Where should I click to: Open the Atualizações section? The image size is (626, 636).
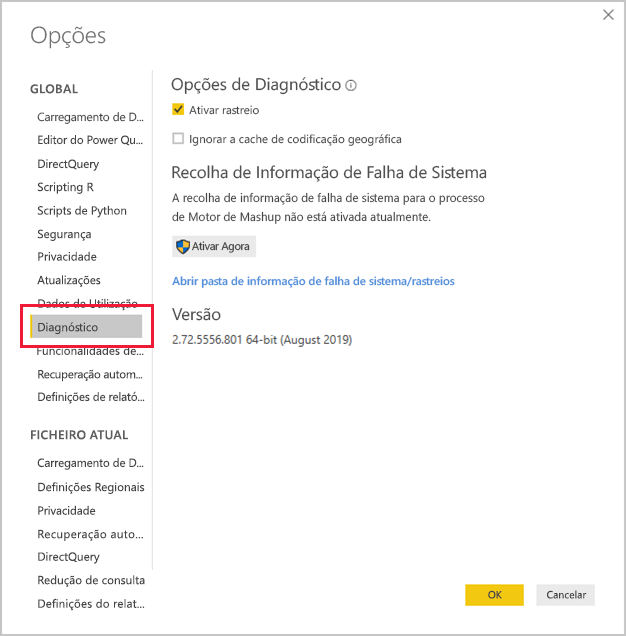(69, 280)
